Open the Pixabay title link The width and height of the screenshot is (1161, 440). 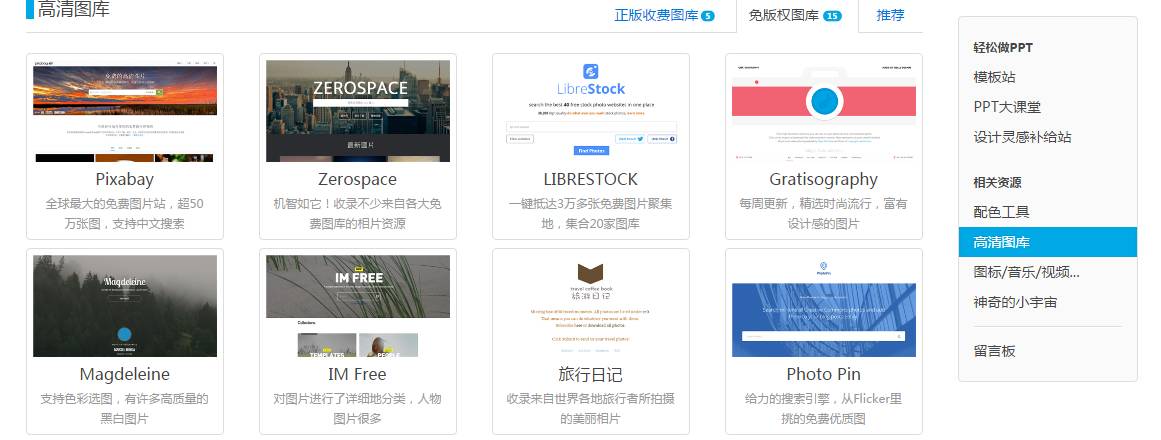coord(125,179)
